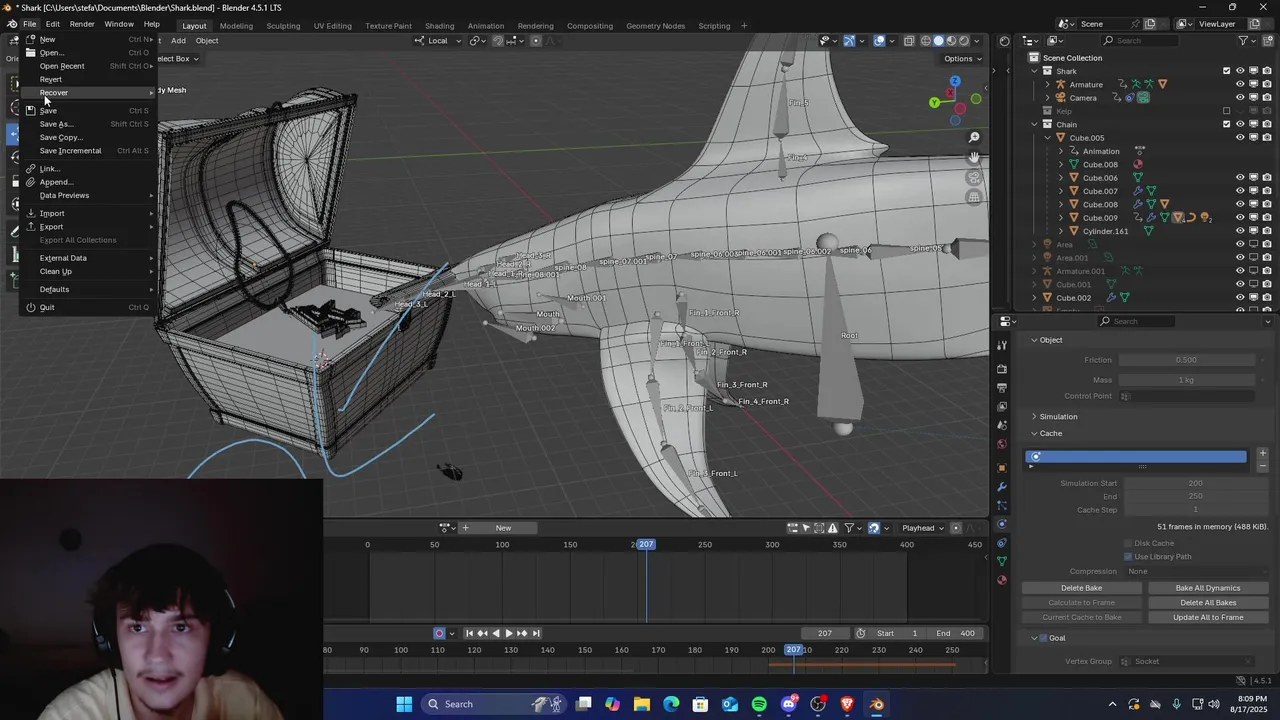Hide Armature with its eye icon
Viewport: 1280px width, 720px height.
click(x=1240, y=84)
